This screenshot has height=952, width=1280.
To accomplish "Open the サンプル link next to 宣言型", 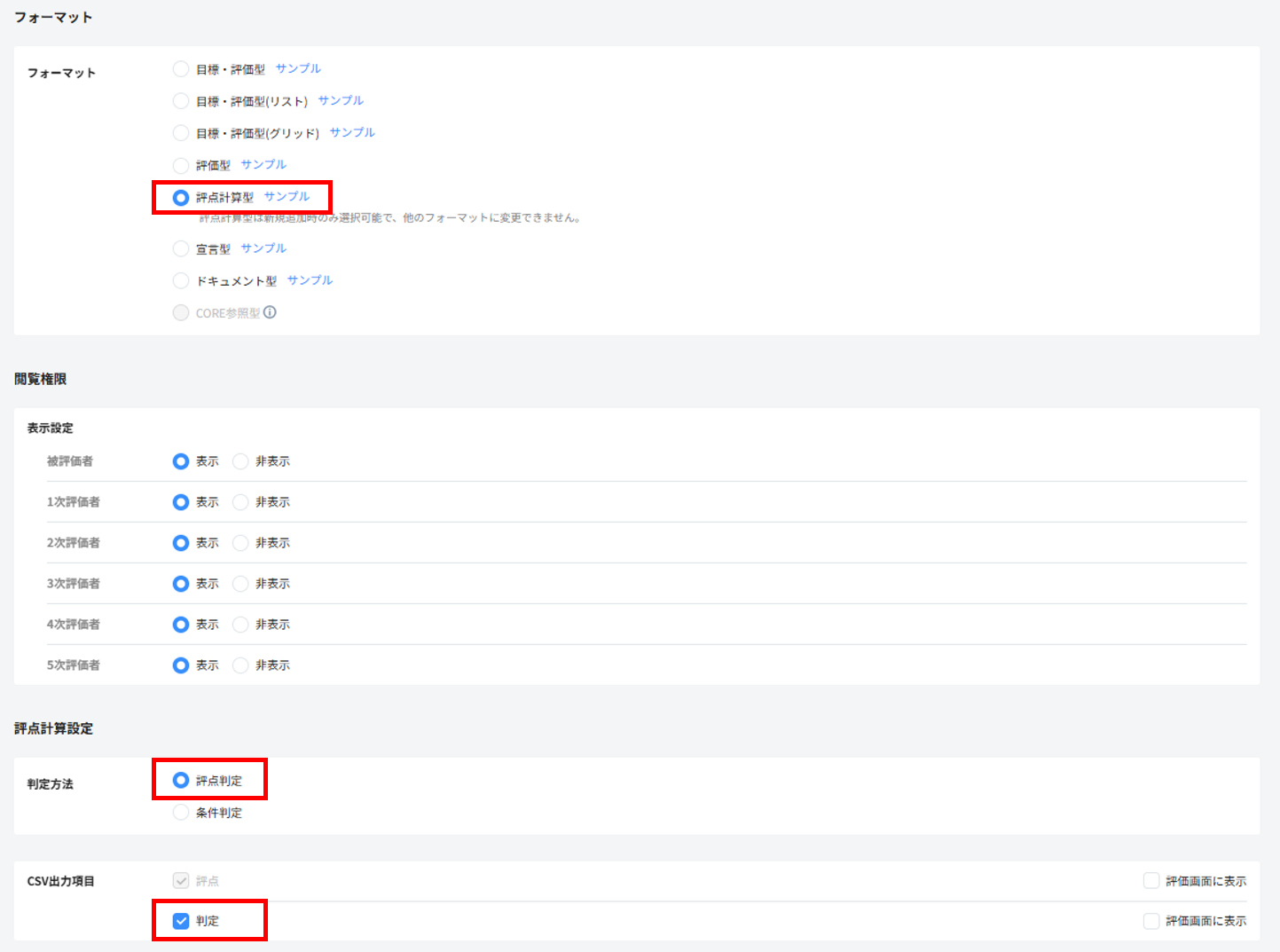I will [x=263, y=248].
